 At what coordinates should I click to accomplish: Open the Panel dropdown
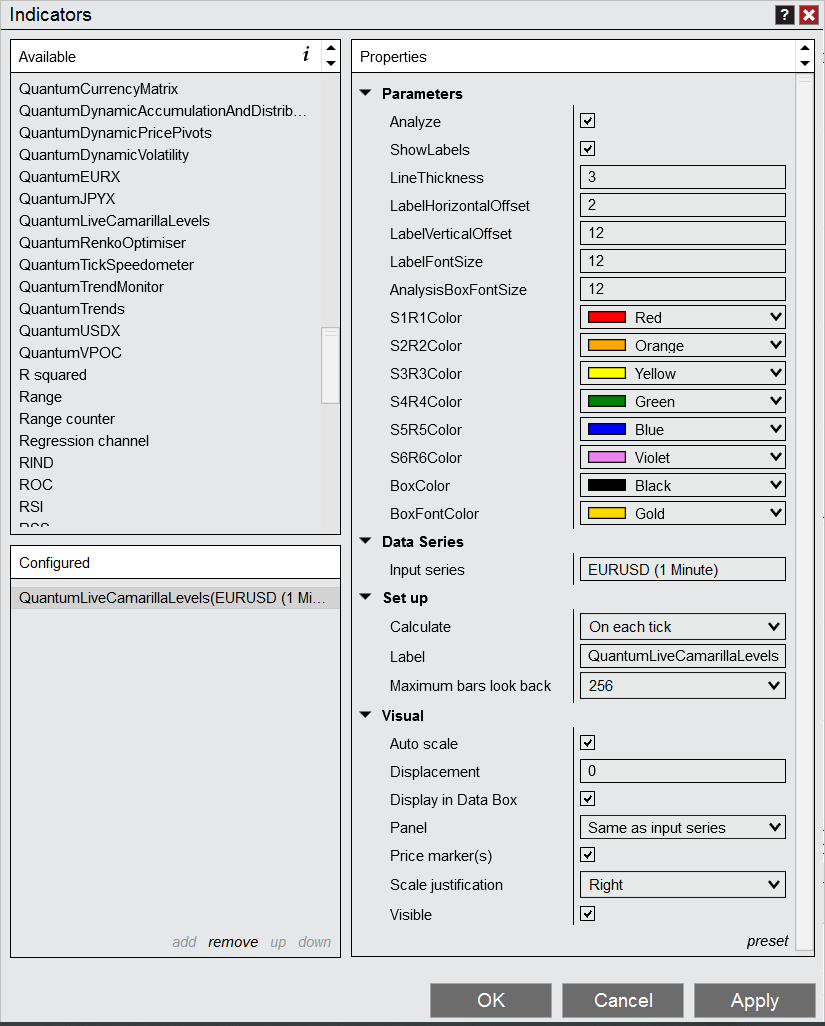(682, 828)
